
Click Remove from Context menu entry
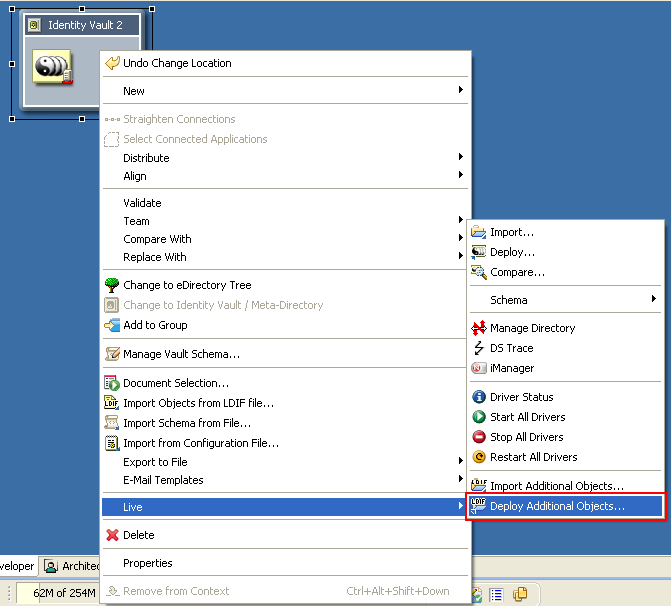(x=286, y=591)
